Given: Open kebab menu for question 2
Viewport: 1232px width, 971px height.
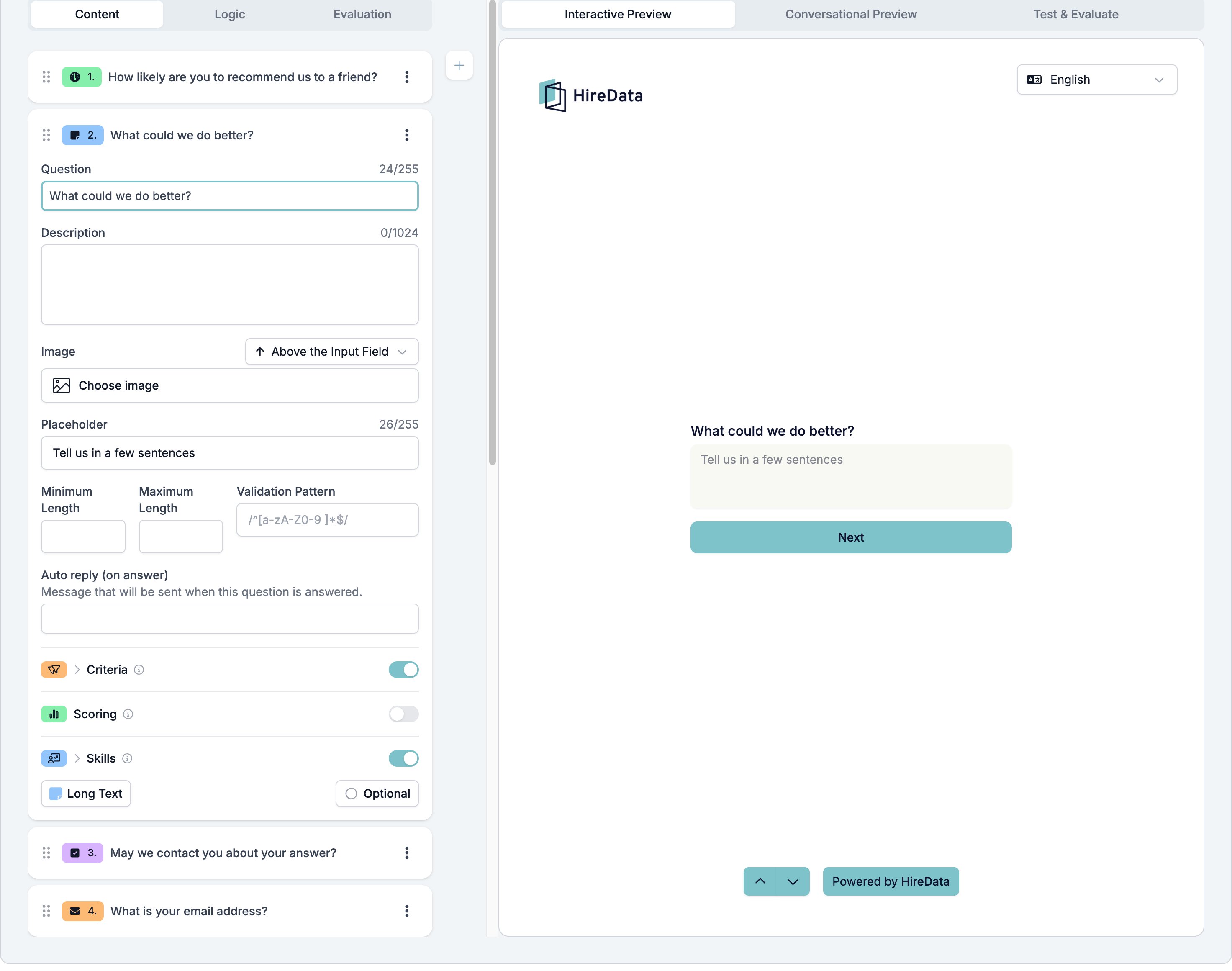Looking at the screenshot, I should tap(407, 135).
